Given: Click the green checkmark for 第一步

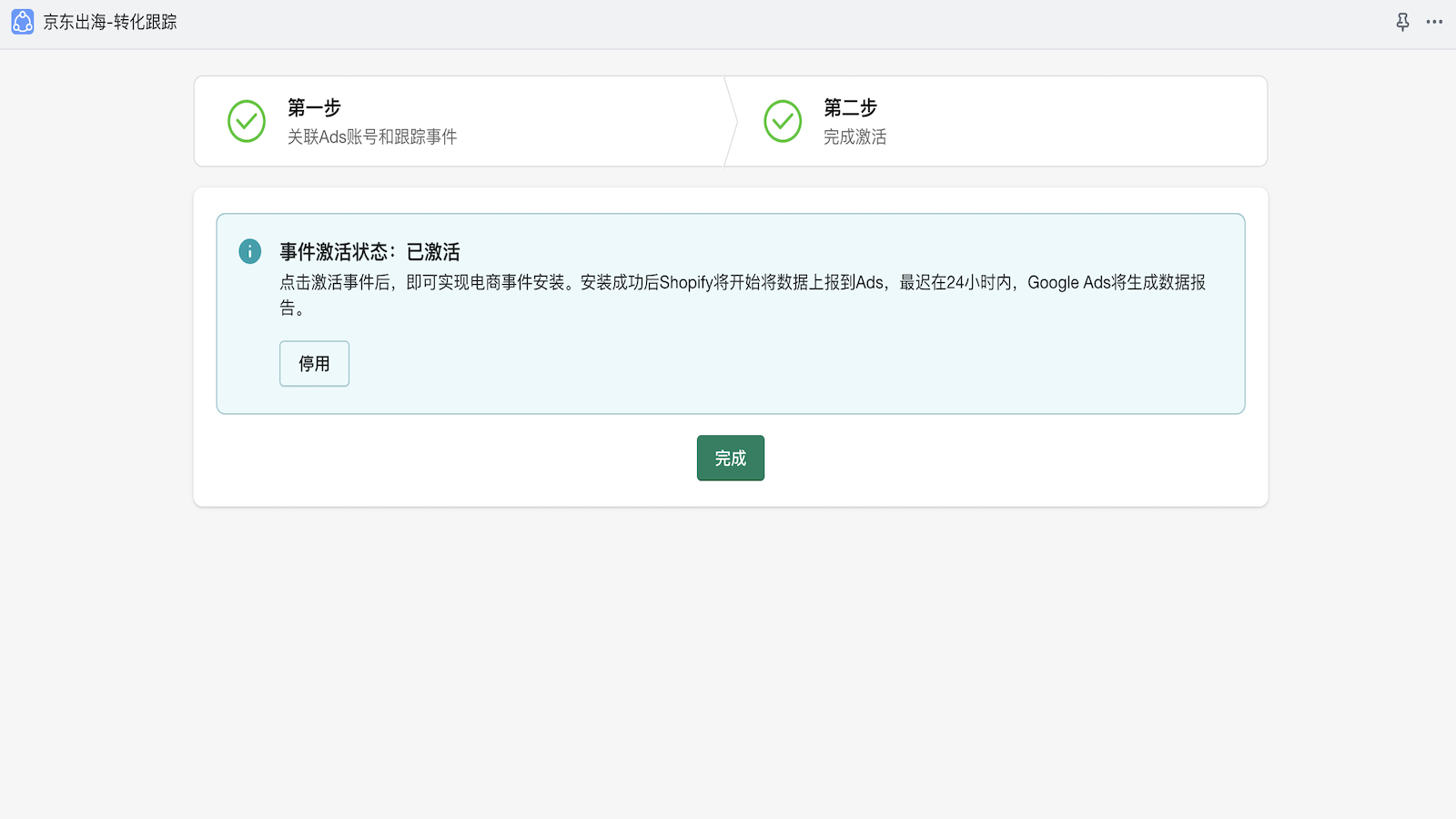Looking at the screenshot, I should click(x=247, y=121).
